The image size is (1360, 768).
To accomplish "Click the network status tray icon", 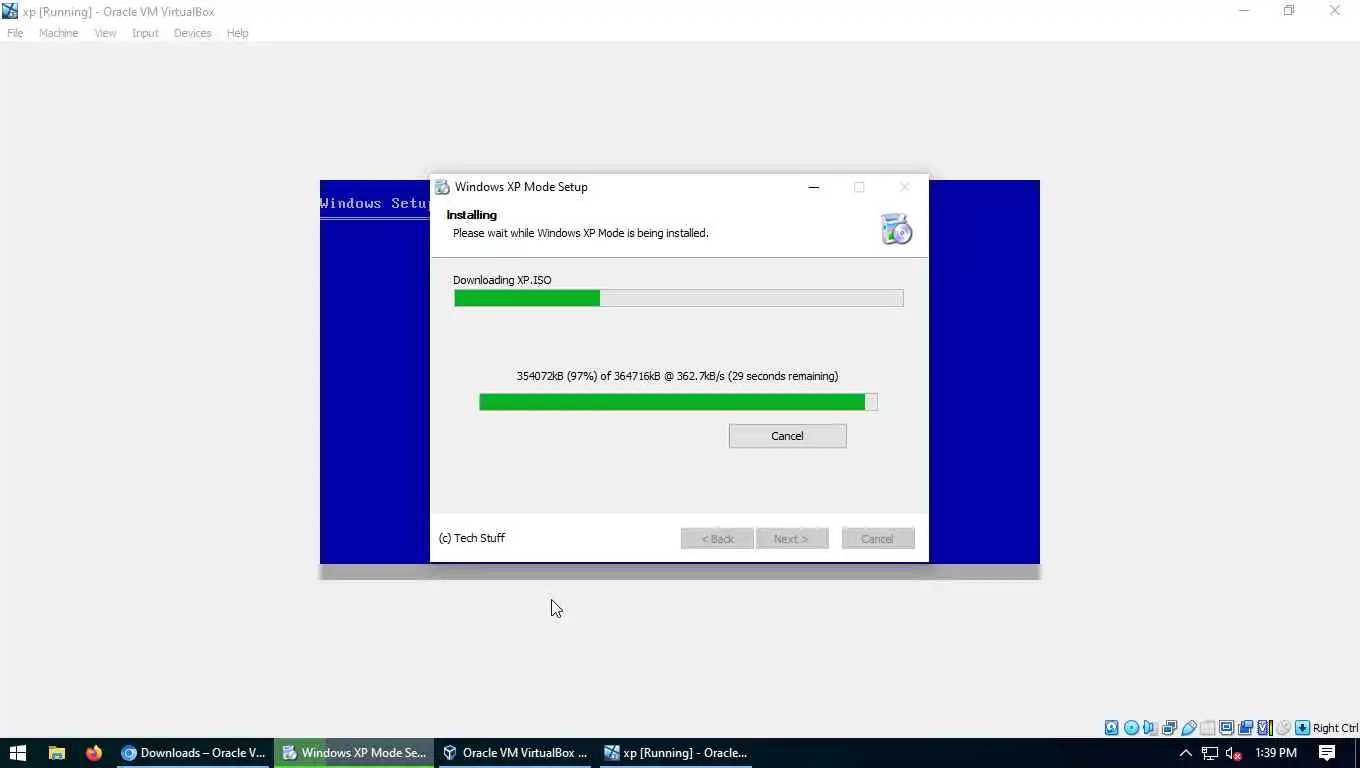I will click(x=1210, y=753).
